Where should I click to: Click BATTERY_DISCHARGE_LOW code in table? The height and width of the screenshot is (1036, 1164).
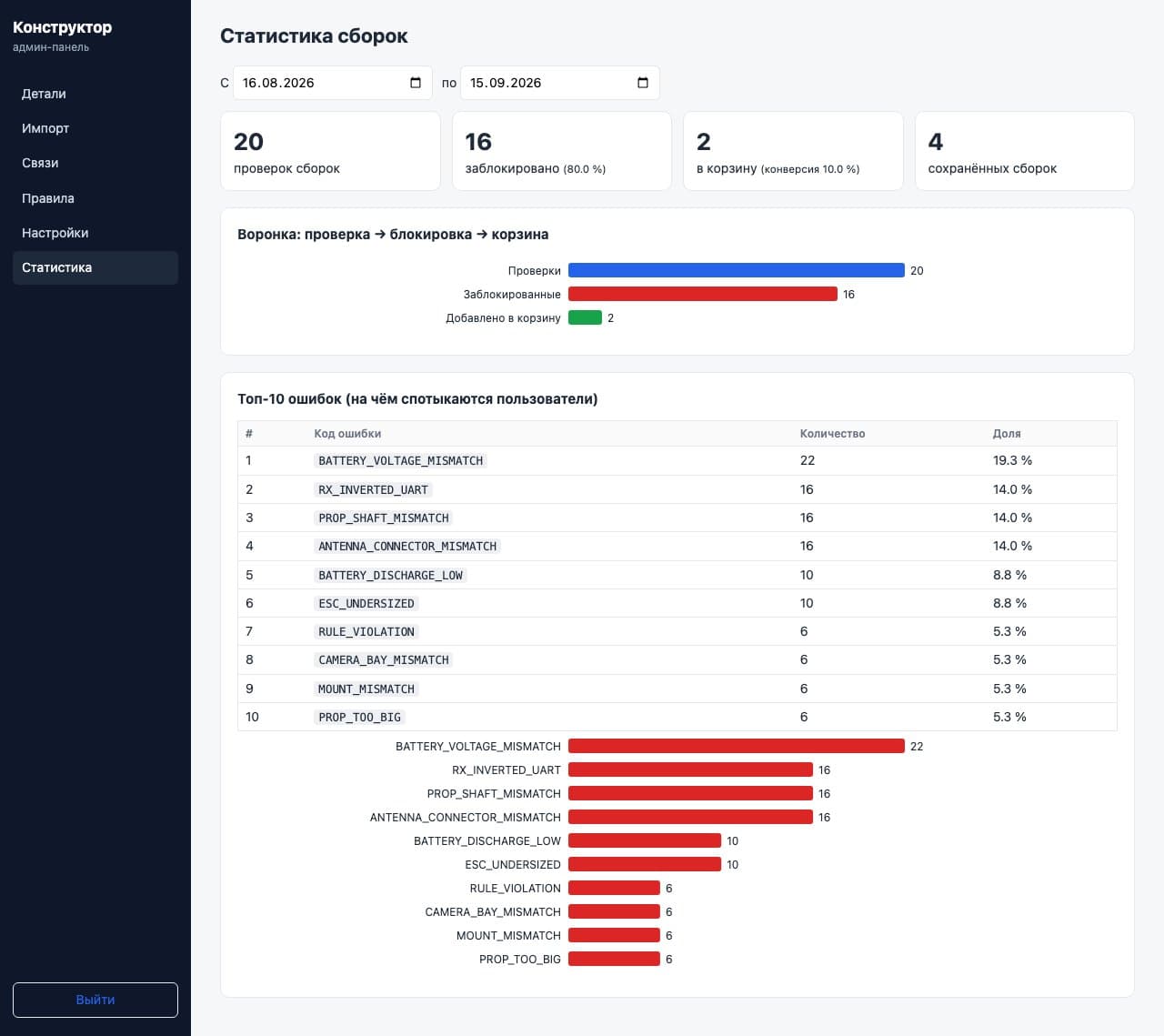tap(390, 575)
